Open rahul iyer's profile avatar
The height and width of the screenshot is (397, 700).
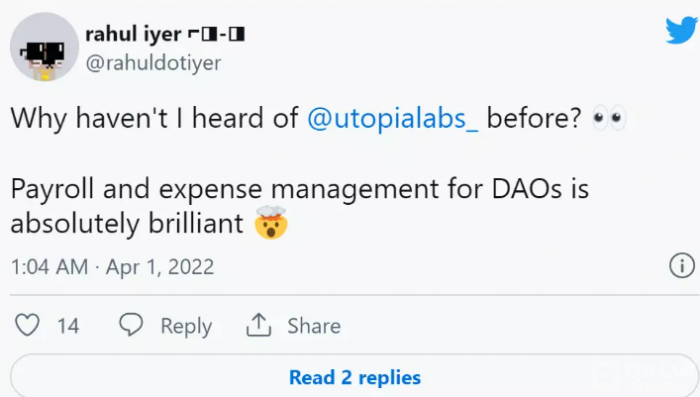pos(45,47)
